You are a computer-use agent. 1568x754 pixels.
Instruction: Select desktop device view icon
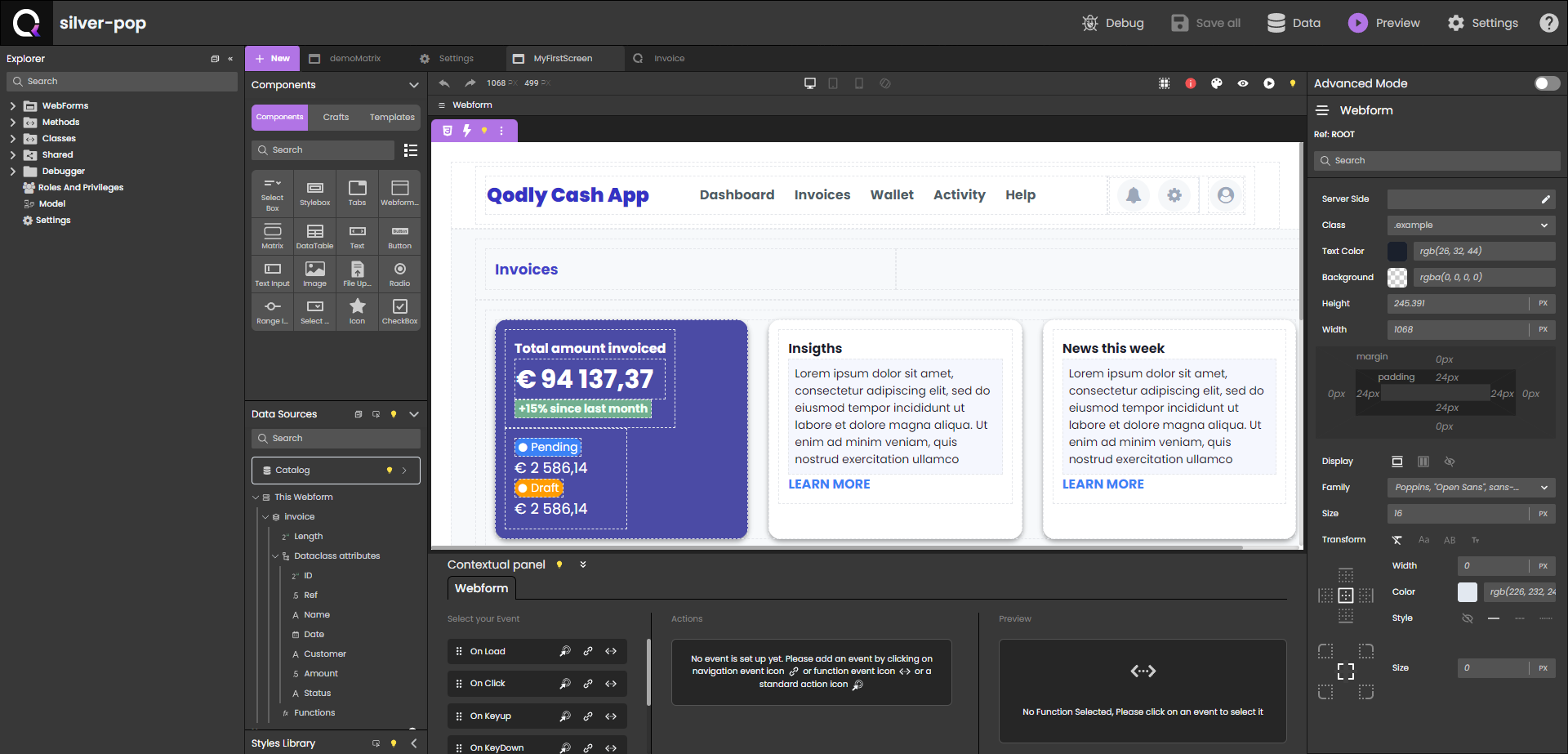(810, 83)
